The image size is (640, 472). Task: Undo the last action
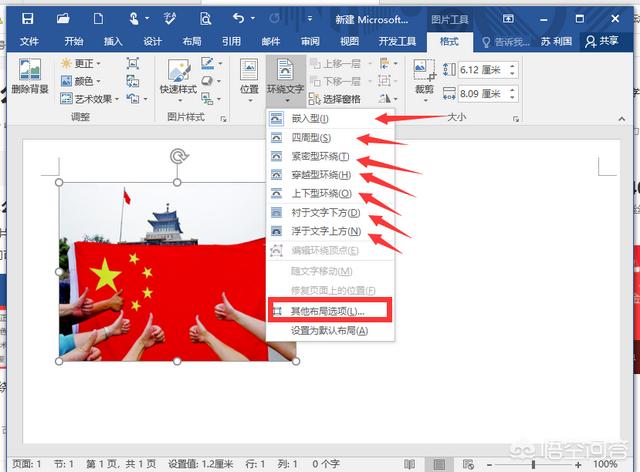tap(238, 18)
